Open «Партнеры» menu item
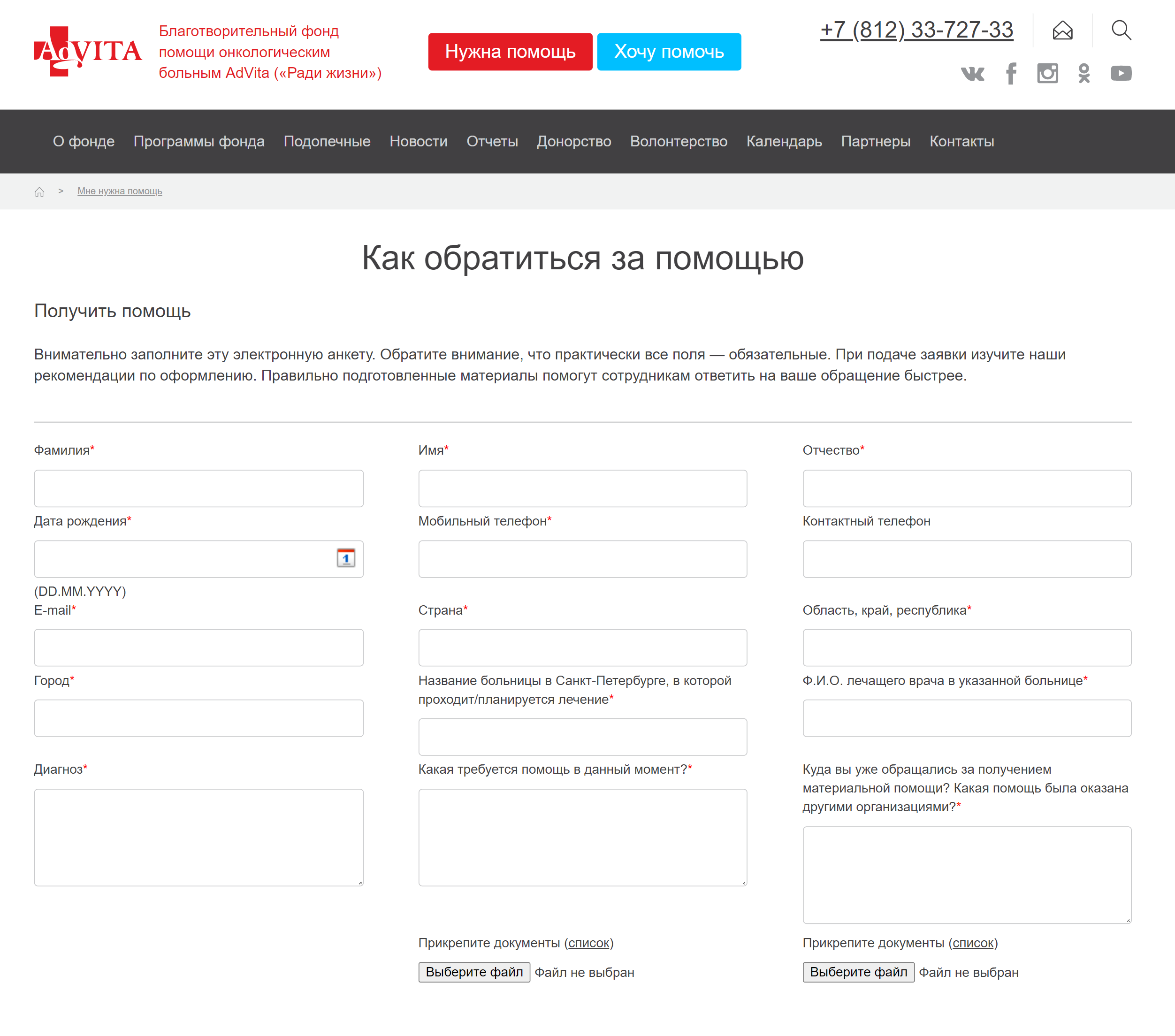 click(x=876, y=141)
